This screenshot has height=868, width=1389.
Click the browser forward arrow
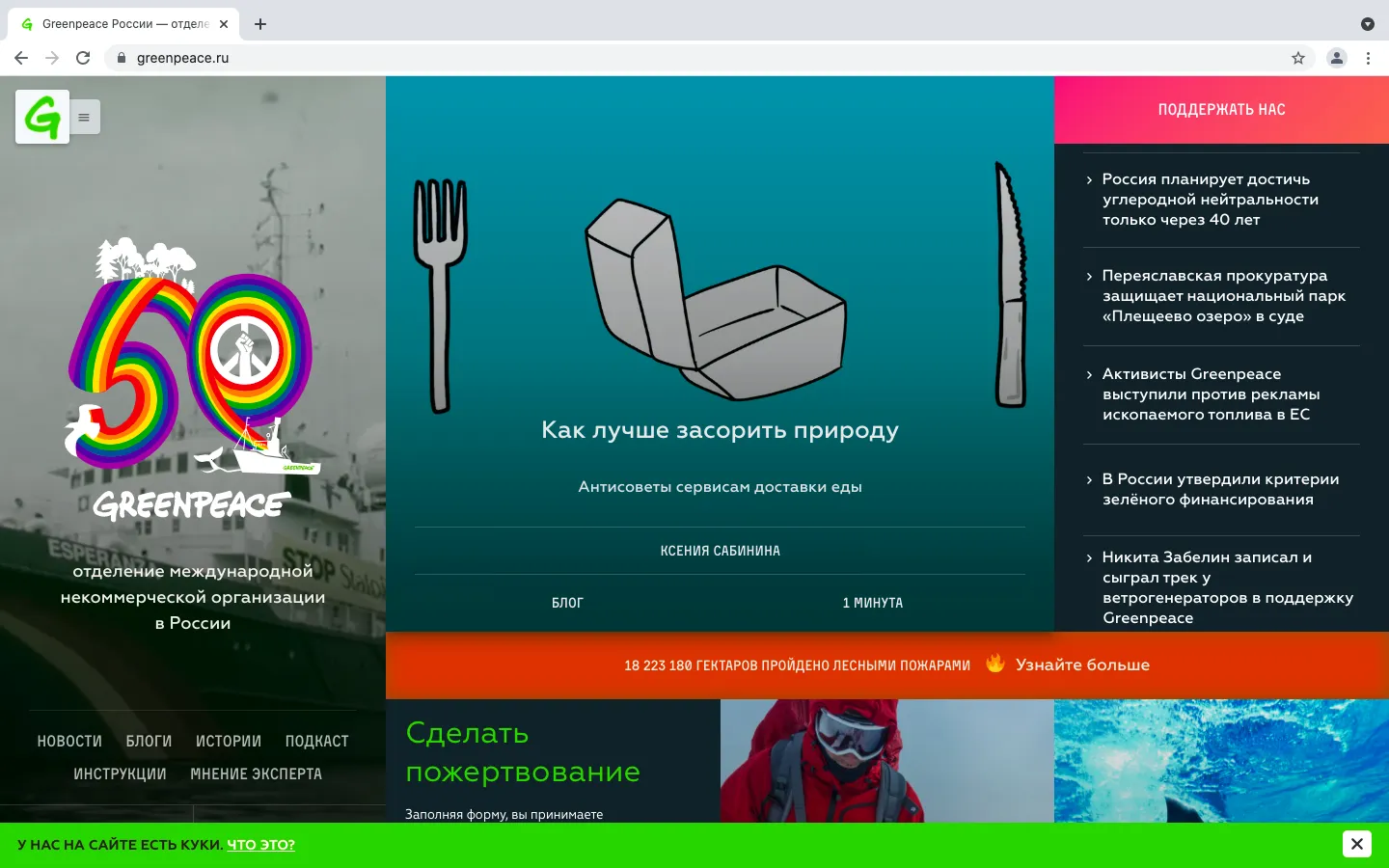pyautogui.click(x=52, y=58)
